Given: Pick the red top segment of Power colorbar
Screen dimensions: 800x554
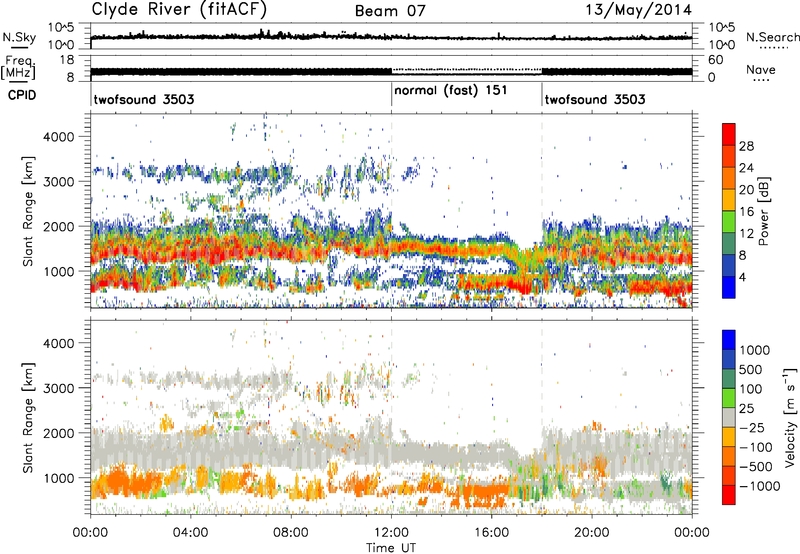Looking at the screenshot, I should [x=729, y=134].
